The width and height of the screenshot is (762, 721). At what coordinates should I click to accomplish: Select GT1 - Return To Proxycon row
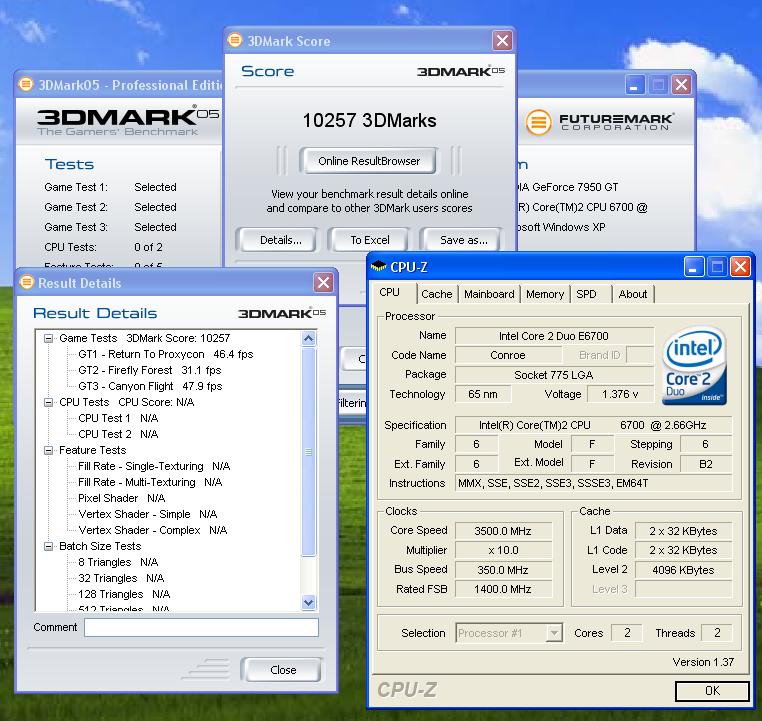click(x=165, y=354)
